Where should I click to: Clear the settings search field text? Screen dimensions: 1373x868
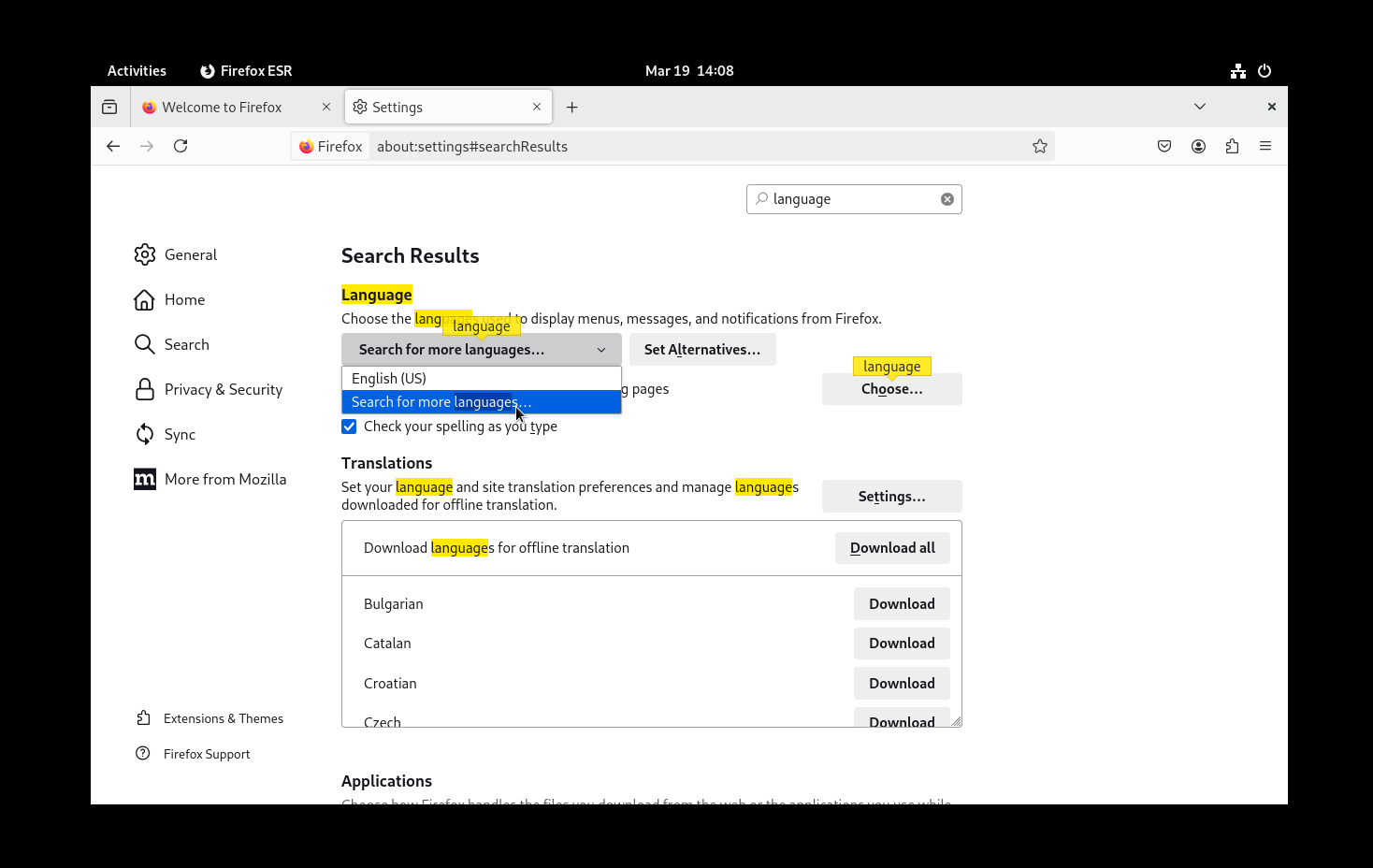pos(947,199)
